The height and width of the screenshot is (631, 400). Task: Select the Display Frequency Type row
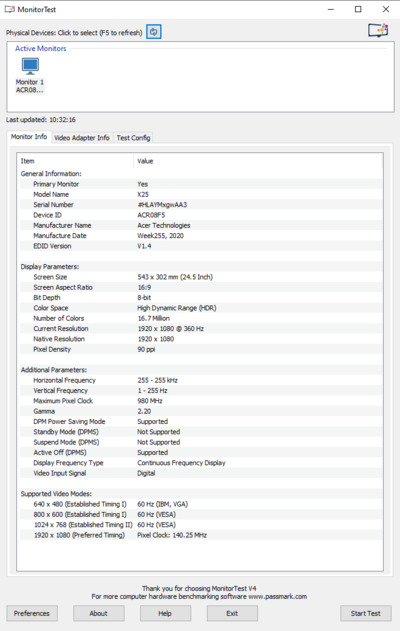[x=200, y=463]
